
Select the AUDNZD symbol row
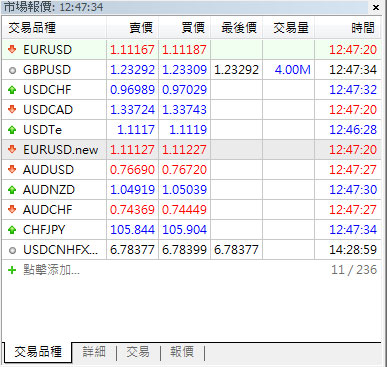coord(191,190)
